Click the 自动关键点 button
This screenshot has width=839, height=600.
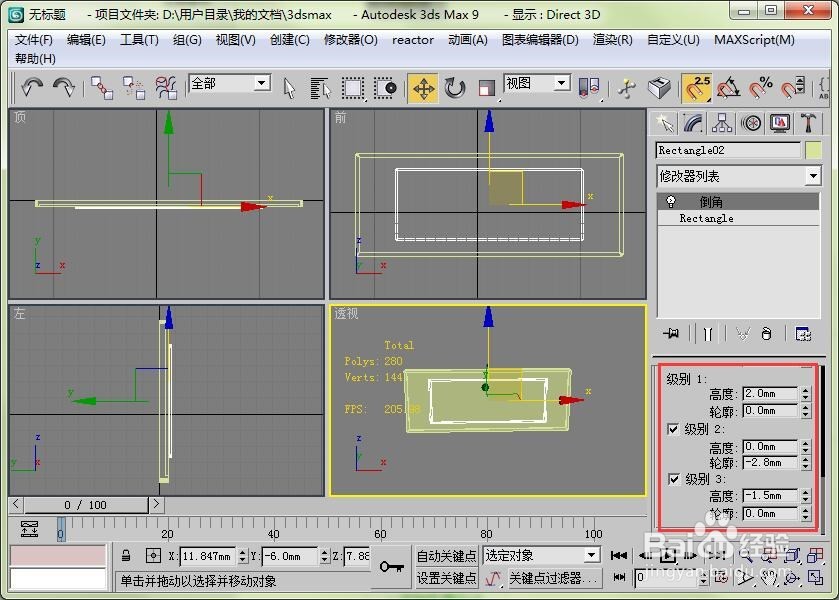[x=446, y=556]
